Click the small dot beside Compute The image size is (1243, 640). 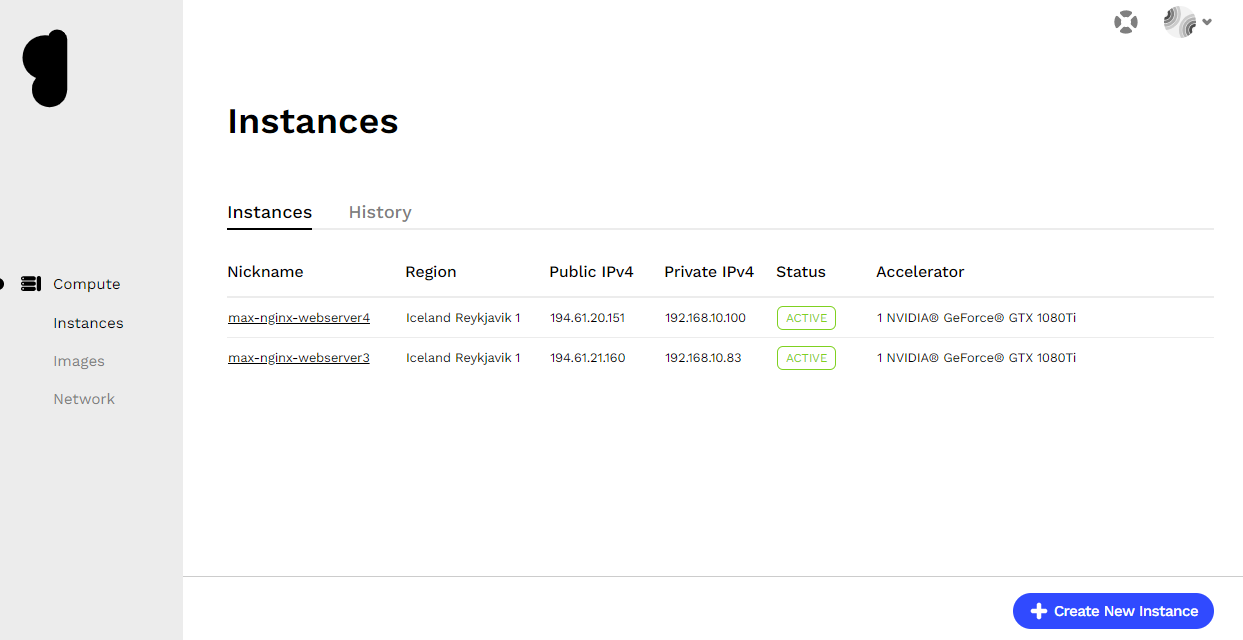(x=2, y=283)
